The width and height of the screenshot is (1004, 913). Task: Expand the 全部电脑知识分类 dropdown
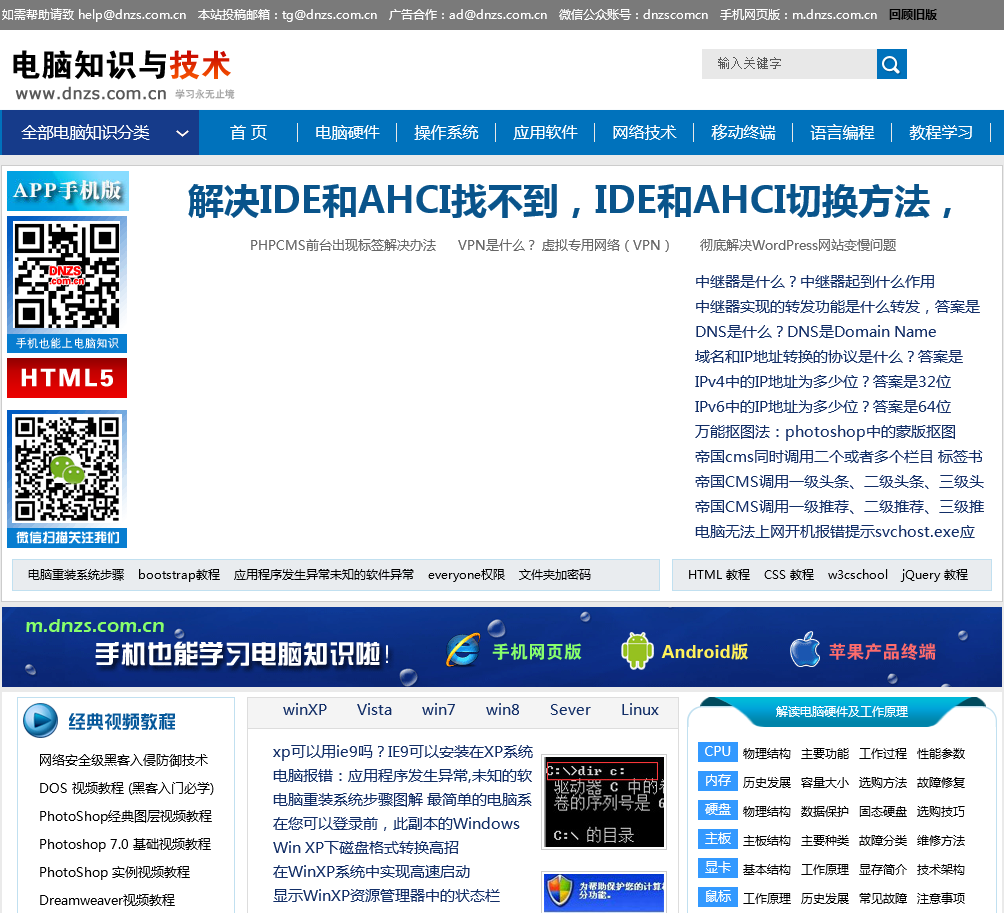[100, 133]
